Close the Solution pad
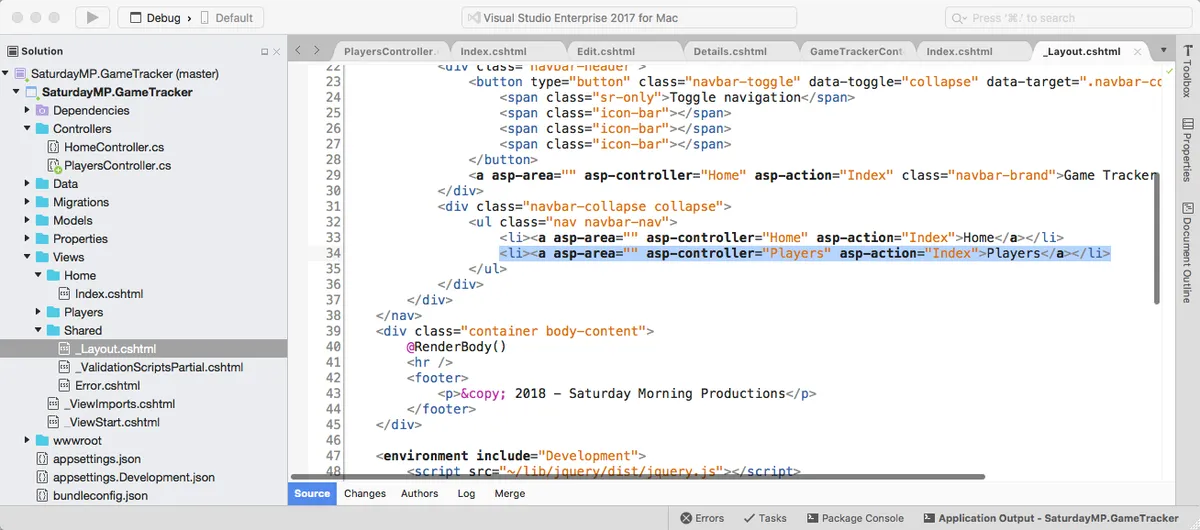Viewport: 1200px width, 530px height. (277, 52)
